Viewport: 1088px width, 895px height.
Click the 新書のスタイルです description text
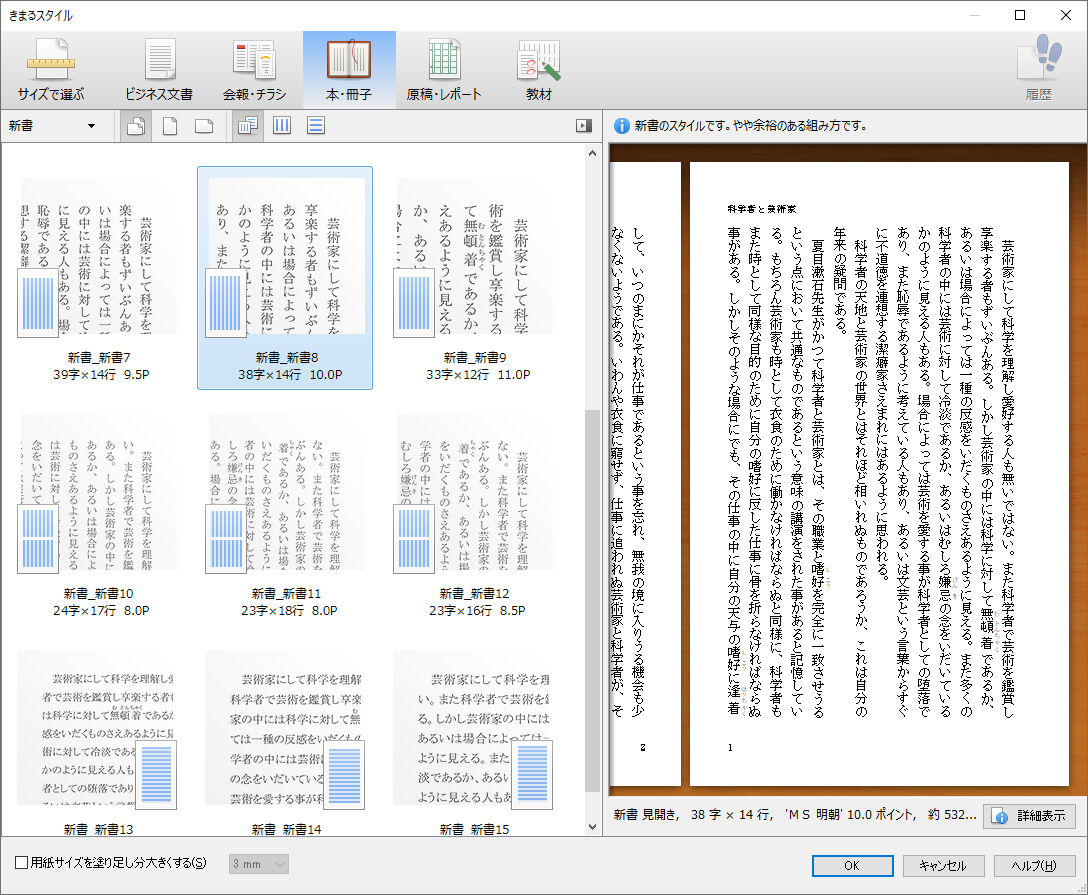click(750, 126)
